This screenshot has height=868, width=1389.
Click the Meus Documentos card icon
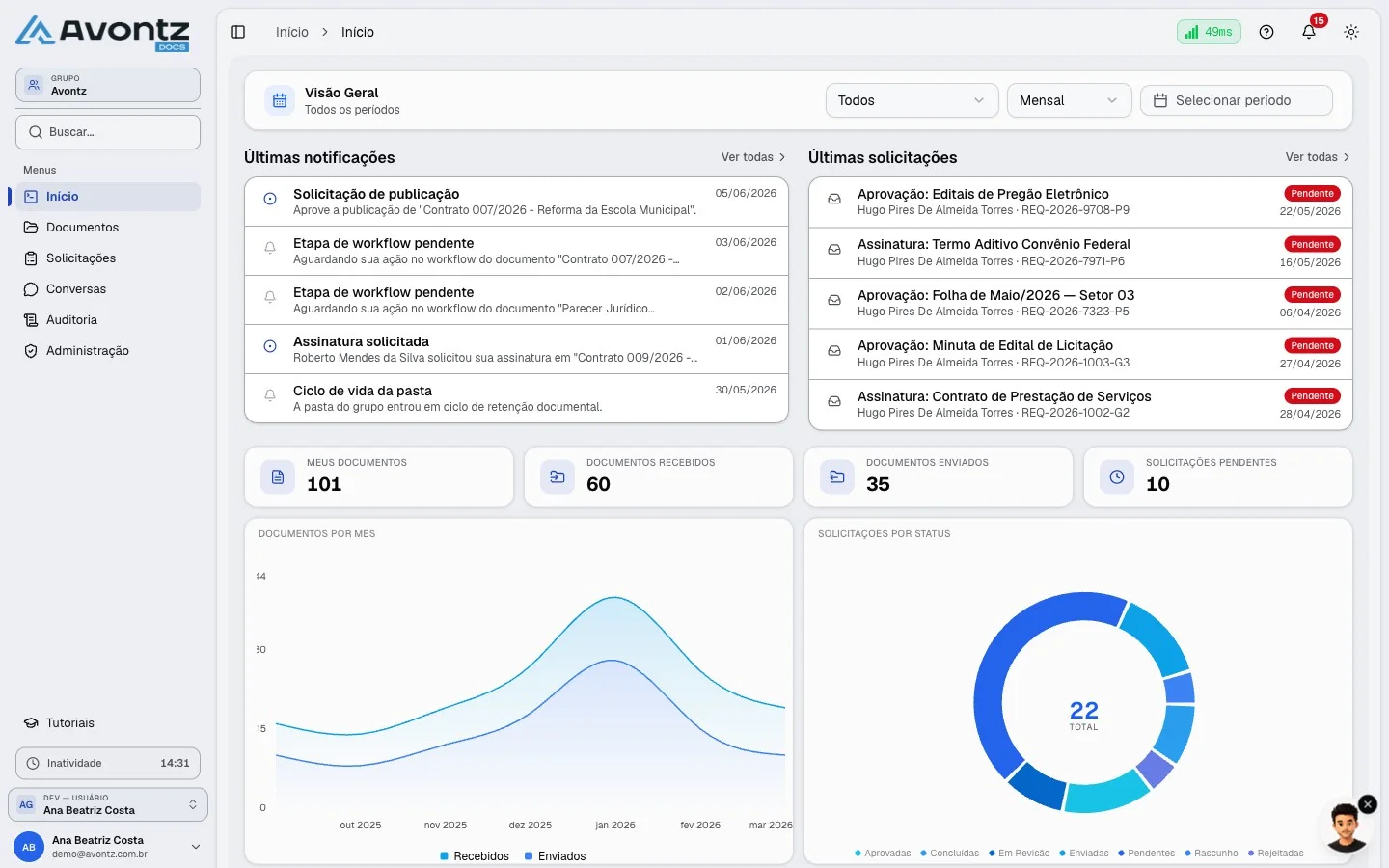click(278, 476)
